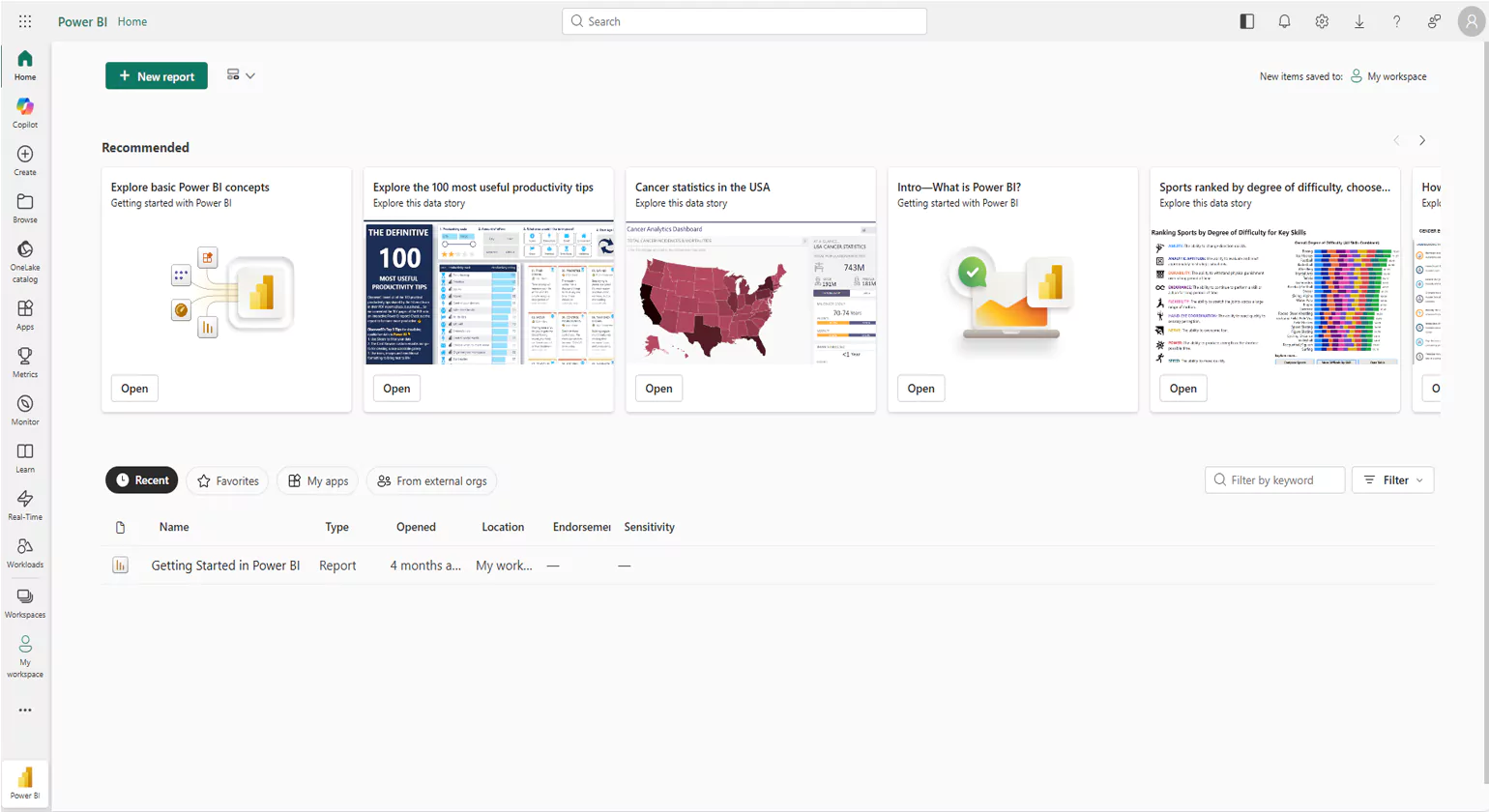
Task: Select the Recent tab
Action: pyautogui.click(x=141, y=479)
